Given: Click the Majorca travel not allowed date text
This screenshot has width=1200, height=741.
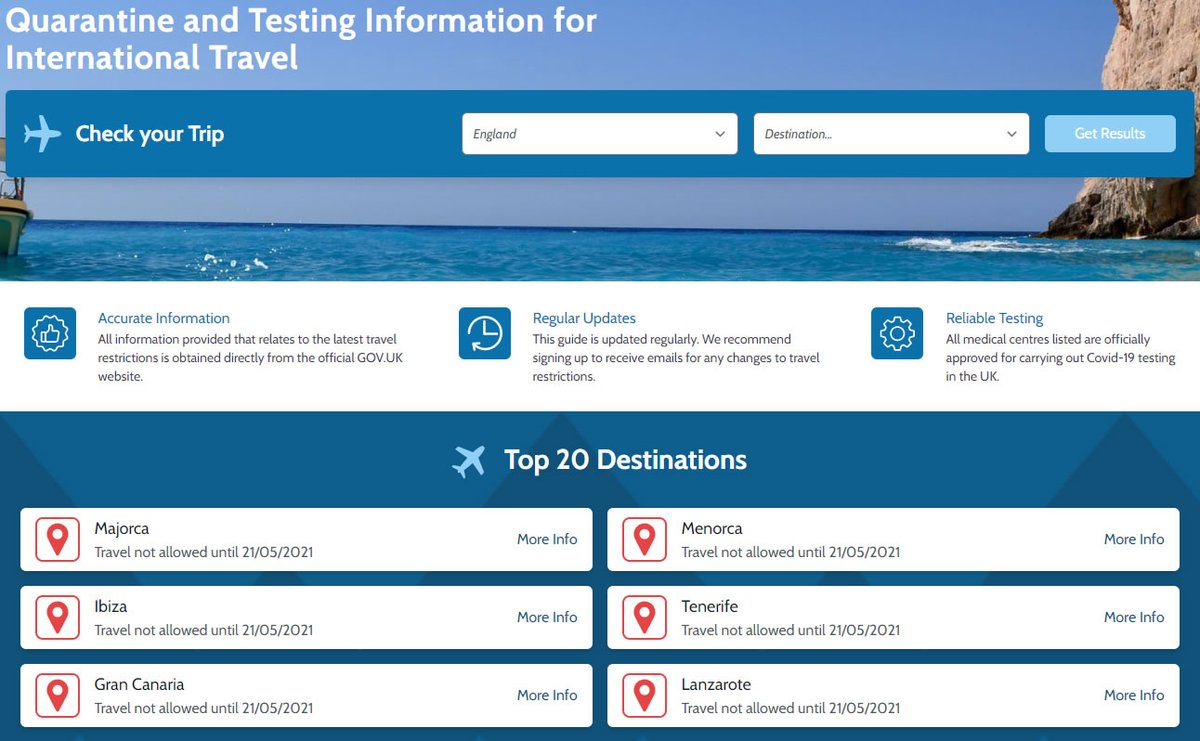Looking at the screenshot, I should pyautogui.click(x=204, y=552).
